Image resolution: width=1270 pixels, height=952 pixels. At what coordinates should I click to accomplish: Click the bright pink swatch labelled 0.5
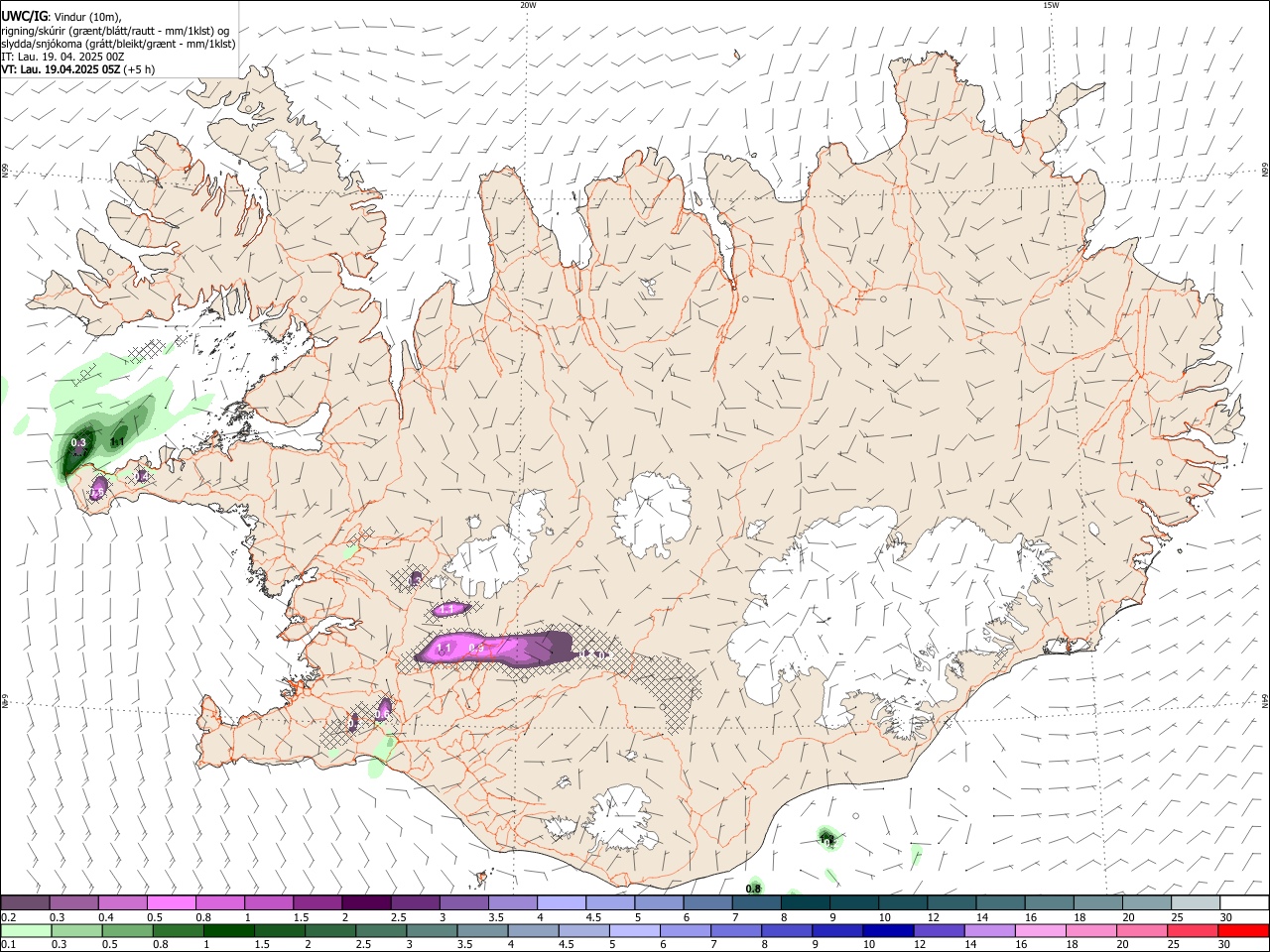click(172, 903)
